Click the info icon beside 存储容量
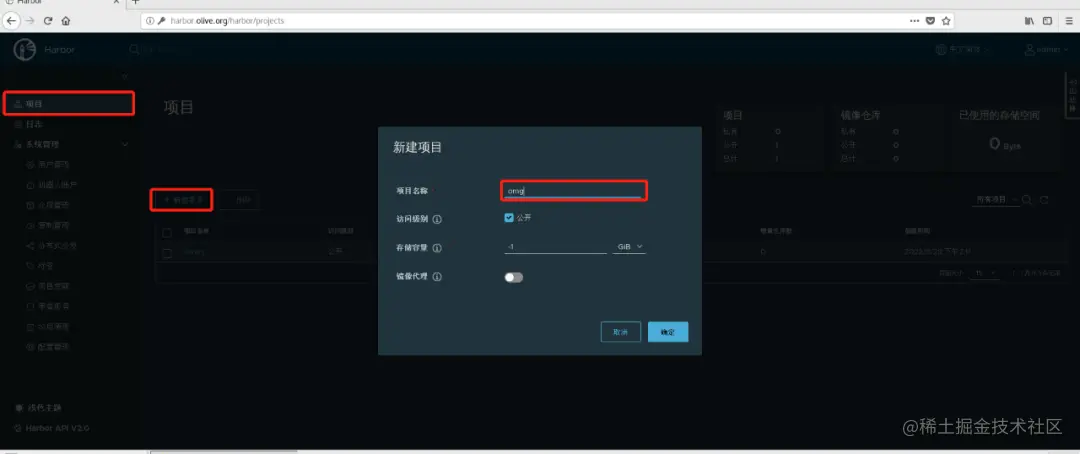The image size is (1080, 454). pos(437,248)
